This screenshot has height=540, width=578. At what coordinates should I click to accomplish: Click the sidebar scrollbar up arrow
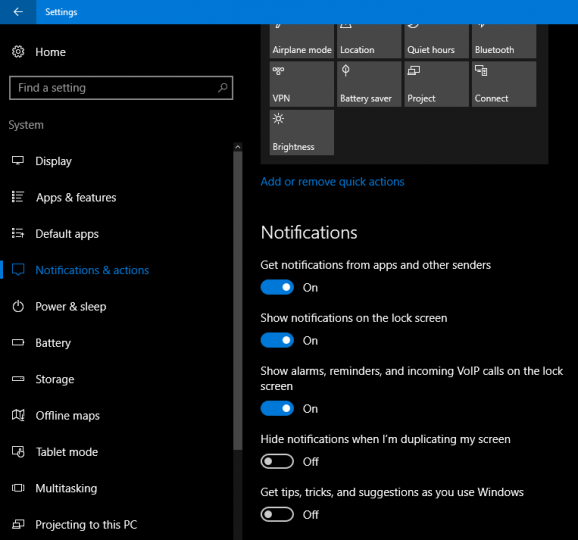(x=238, y=147)
